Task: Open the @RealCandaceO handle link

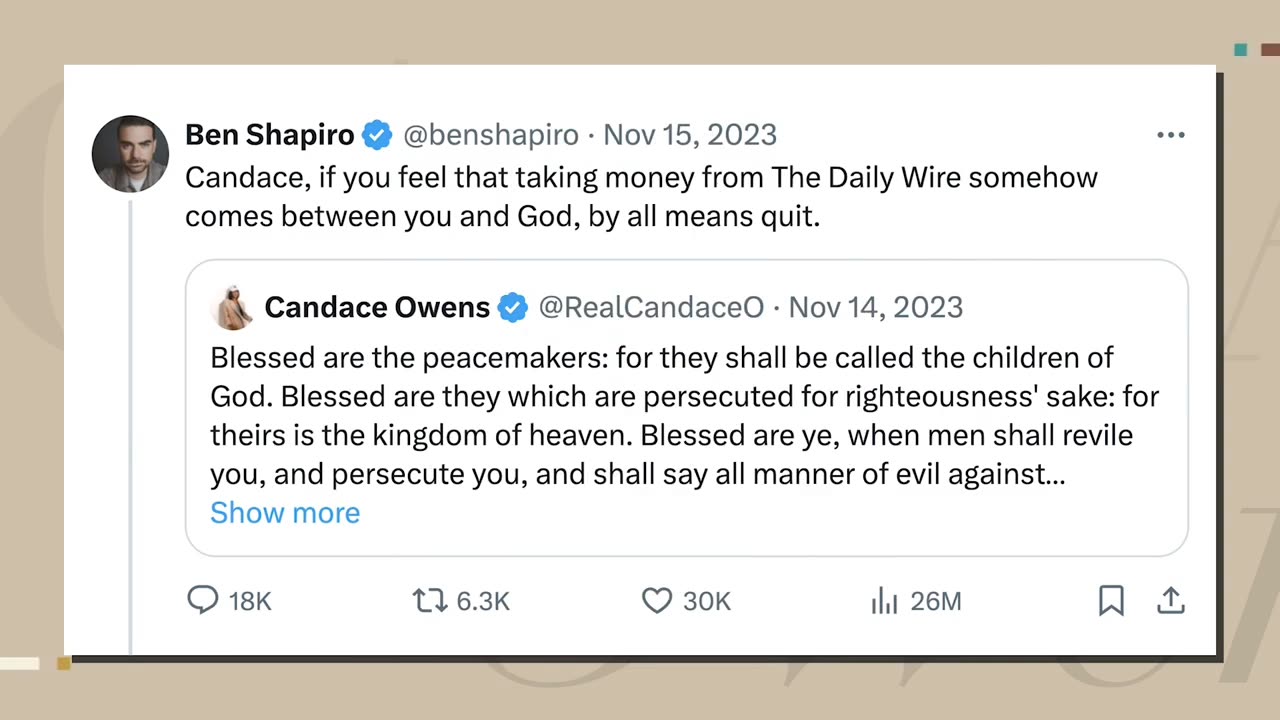Action: (x=651, y=307)
